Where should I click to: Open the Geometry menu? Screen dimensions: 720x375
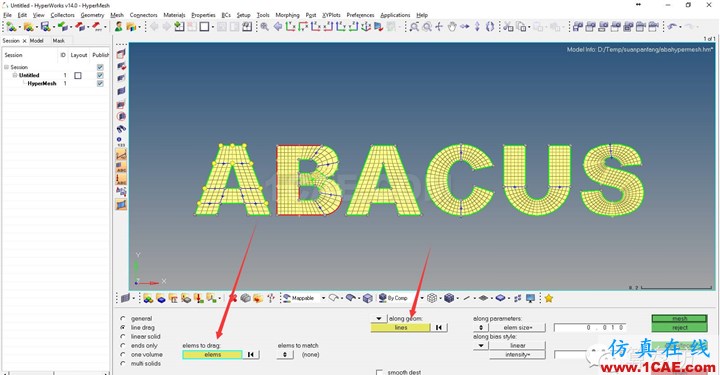click(x=92, y=15)
